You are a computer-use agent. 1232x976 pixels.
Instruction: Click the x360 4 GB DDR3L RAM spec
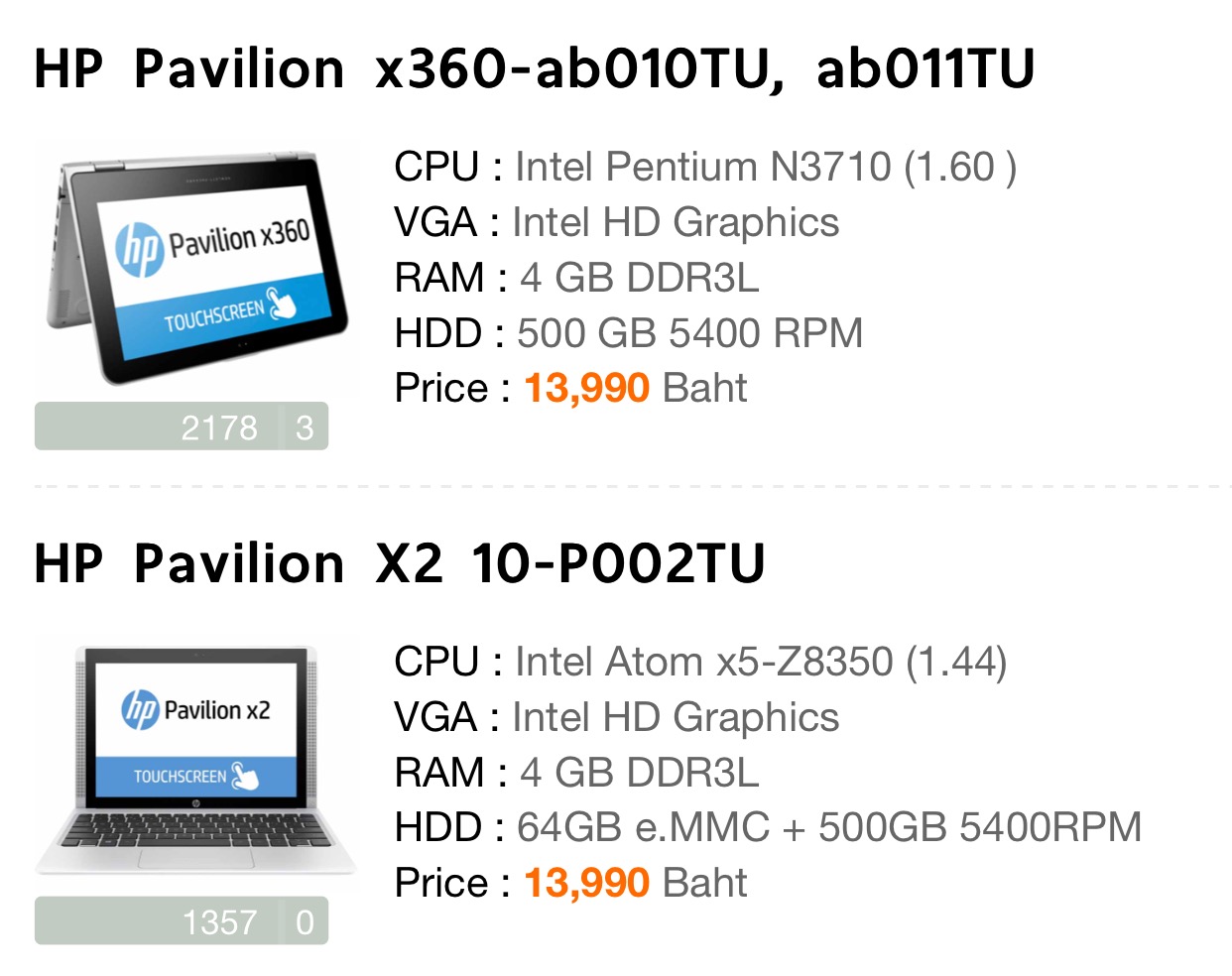click(639, 278)
